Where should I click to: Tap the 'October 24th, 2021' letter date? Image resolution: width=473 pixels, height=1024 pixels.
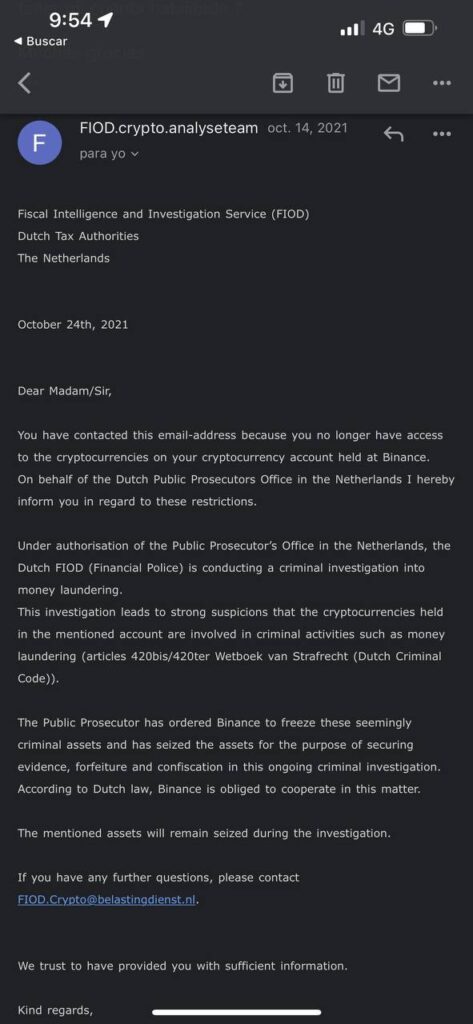click(x=73, y=324)
